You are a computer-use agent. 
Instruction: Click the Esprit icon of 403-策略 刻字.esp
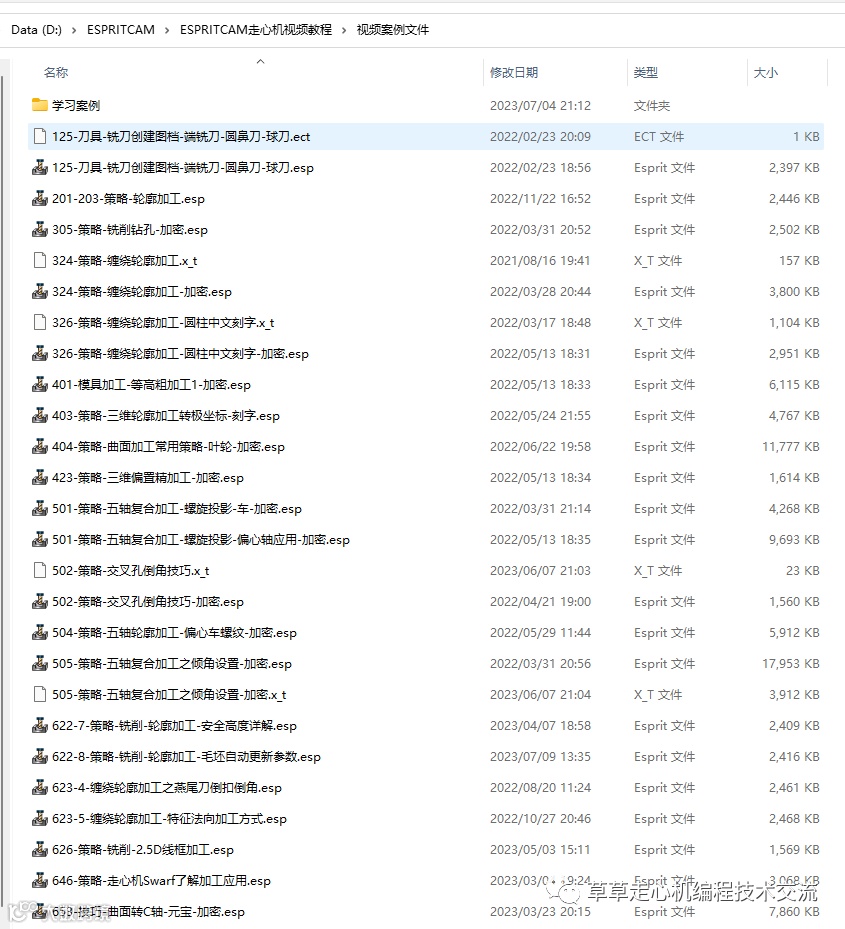(40, 415)
